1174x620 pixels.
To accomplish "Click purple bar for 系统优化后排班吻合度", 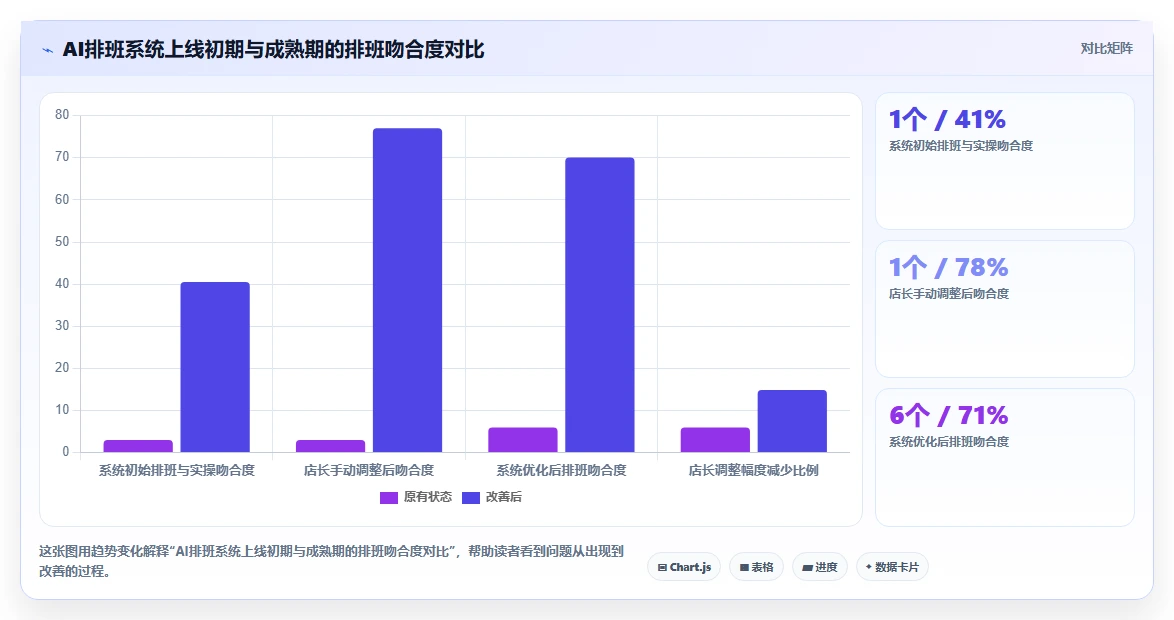I will coord(523,440).
